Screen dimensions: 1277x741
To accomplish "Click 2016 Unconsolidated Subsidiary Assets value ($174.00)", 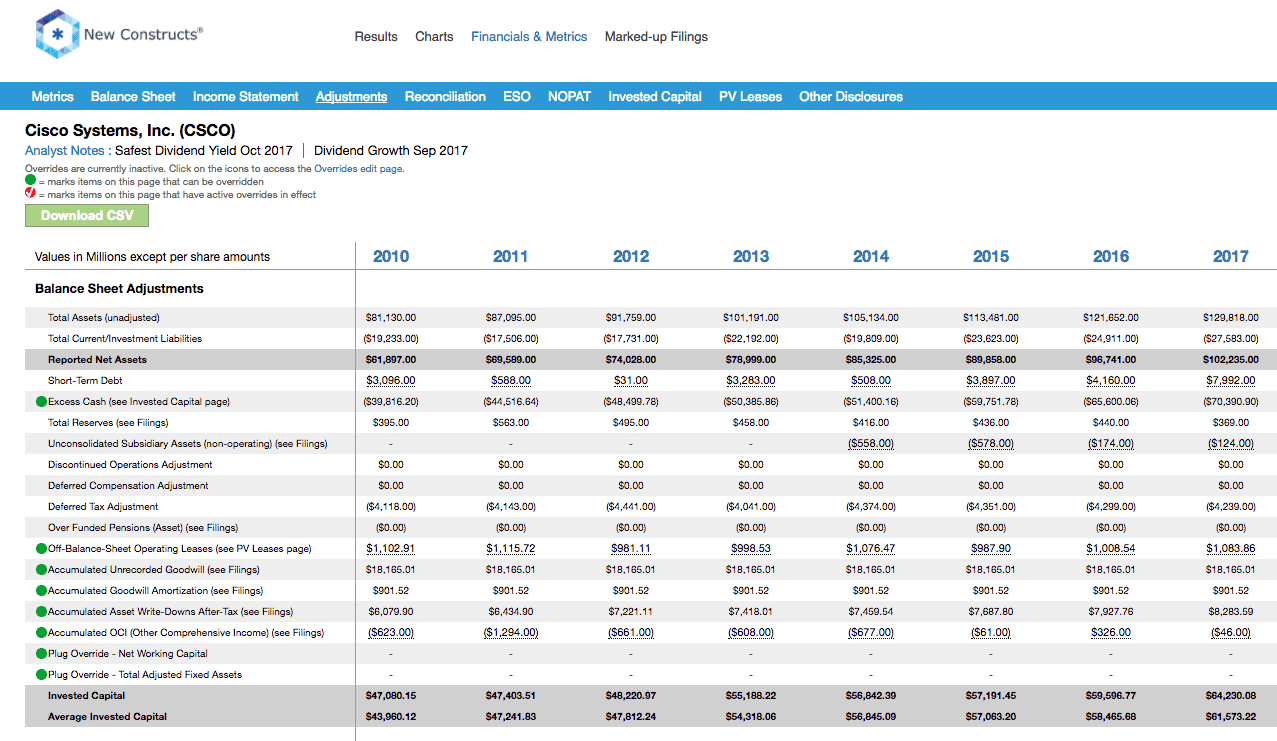I will tap(1111, 444).
